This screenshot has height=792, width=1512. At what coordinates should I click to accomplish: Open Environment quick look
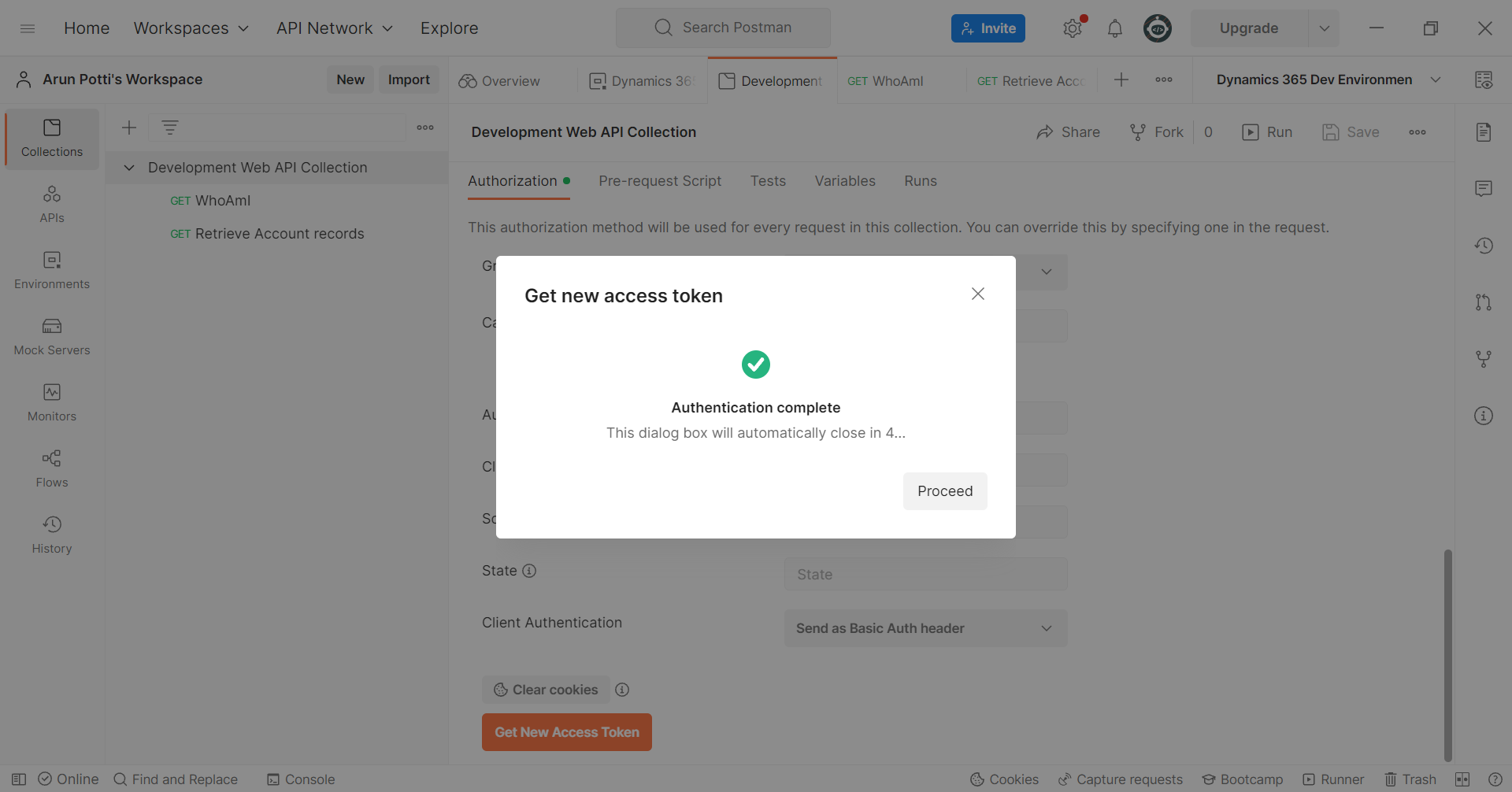1484,80
